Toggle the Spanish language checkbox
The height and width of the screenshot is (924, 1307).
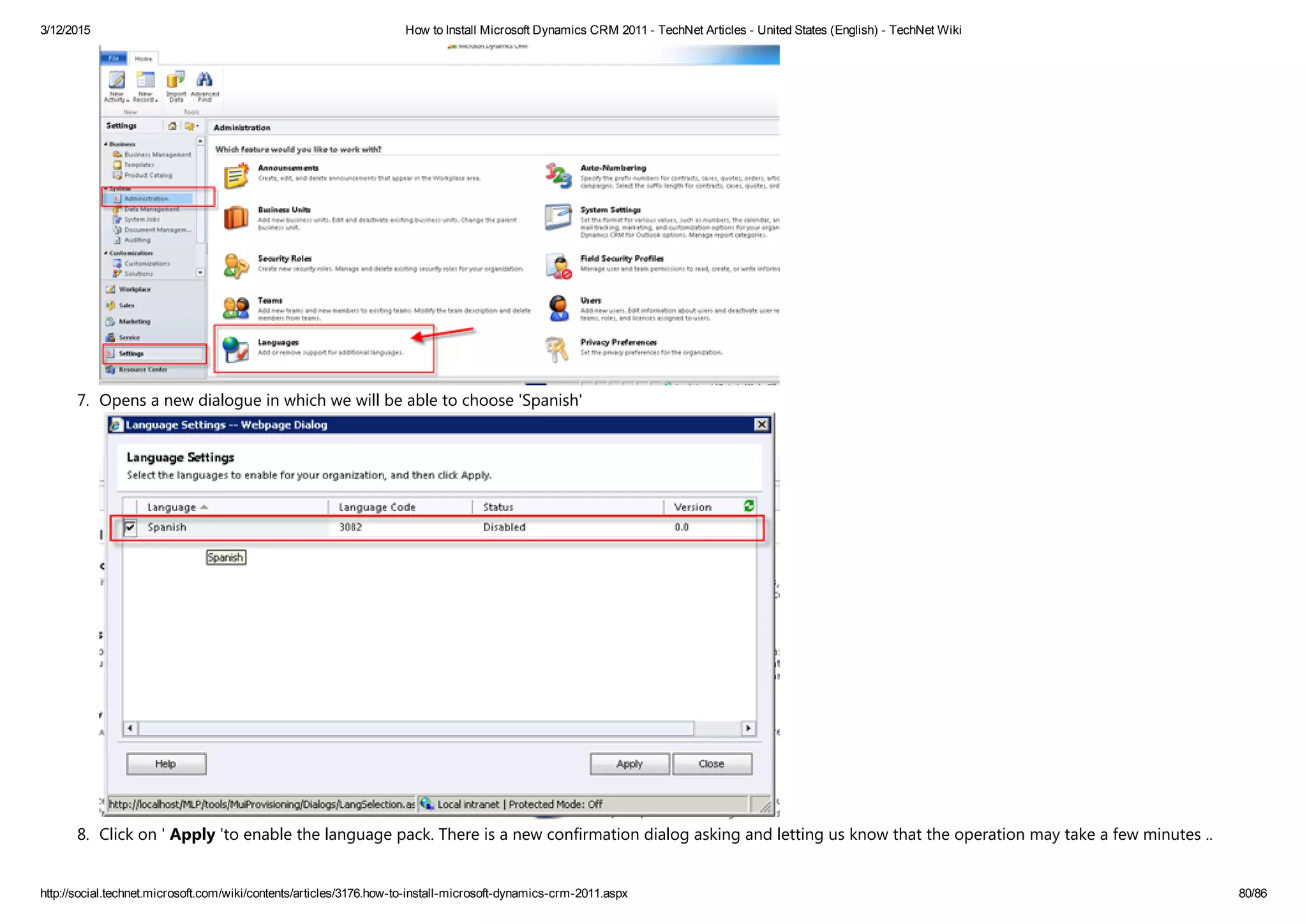tap(130, 528)
